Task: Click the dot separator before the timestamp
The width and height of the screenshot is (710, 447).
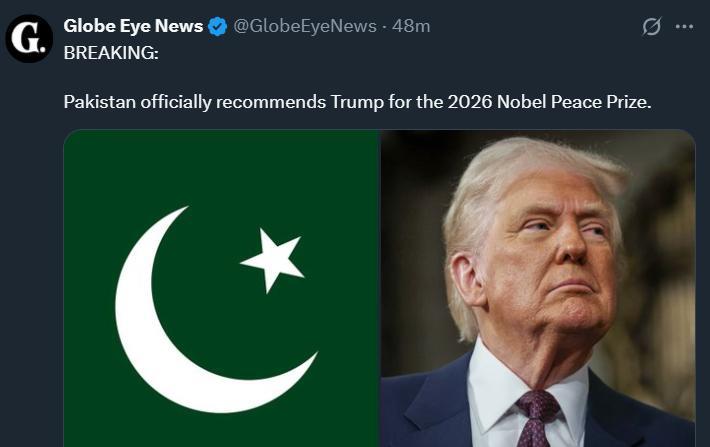Action: click(x=385, y=26)
